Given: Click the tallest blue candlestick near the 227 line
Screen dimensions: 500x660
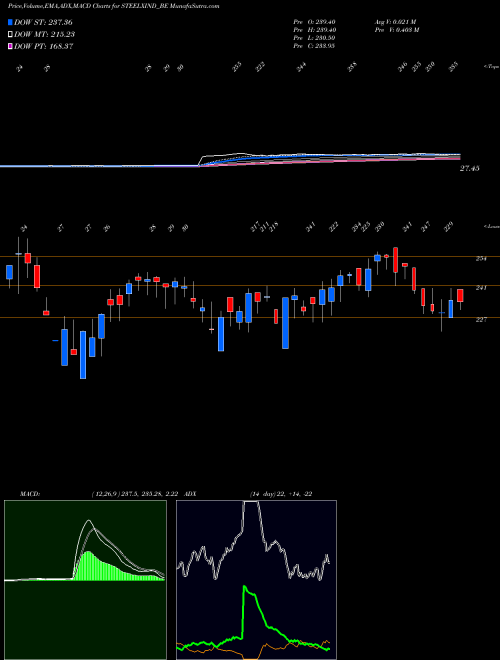Looking at the screenshot, I should [285, 323].
